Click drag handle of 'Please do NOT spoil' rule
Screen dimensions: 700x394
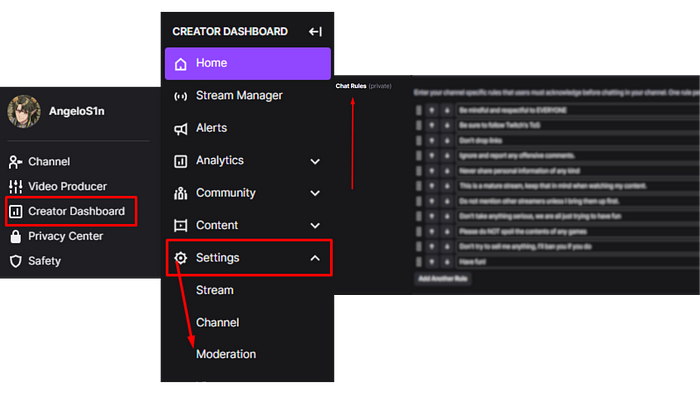coord(419,232)
